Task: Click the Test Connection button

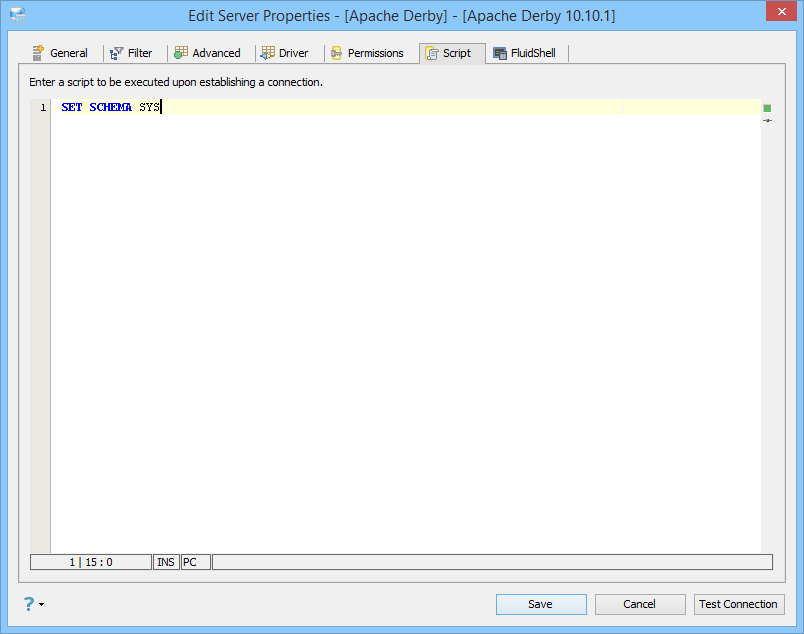Action: 739,604
